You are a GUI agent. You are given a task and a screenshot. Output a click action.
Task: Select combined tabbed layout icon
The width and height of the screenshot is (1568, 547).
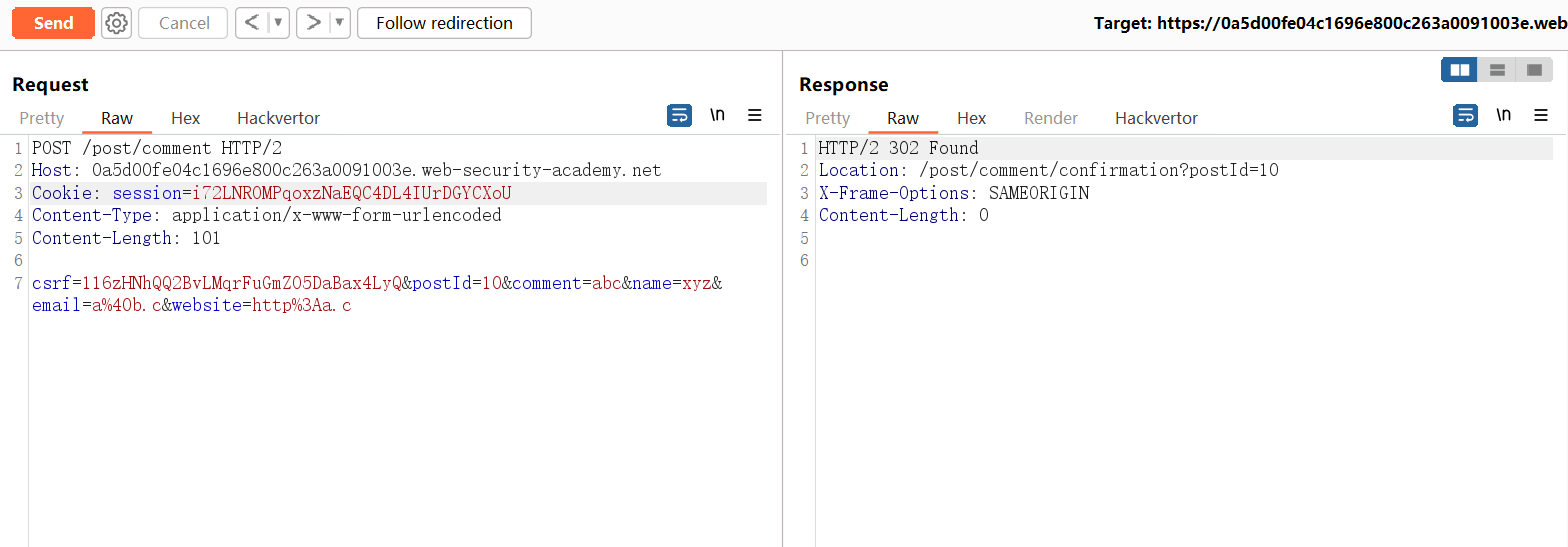tap(1534, 70)
